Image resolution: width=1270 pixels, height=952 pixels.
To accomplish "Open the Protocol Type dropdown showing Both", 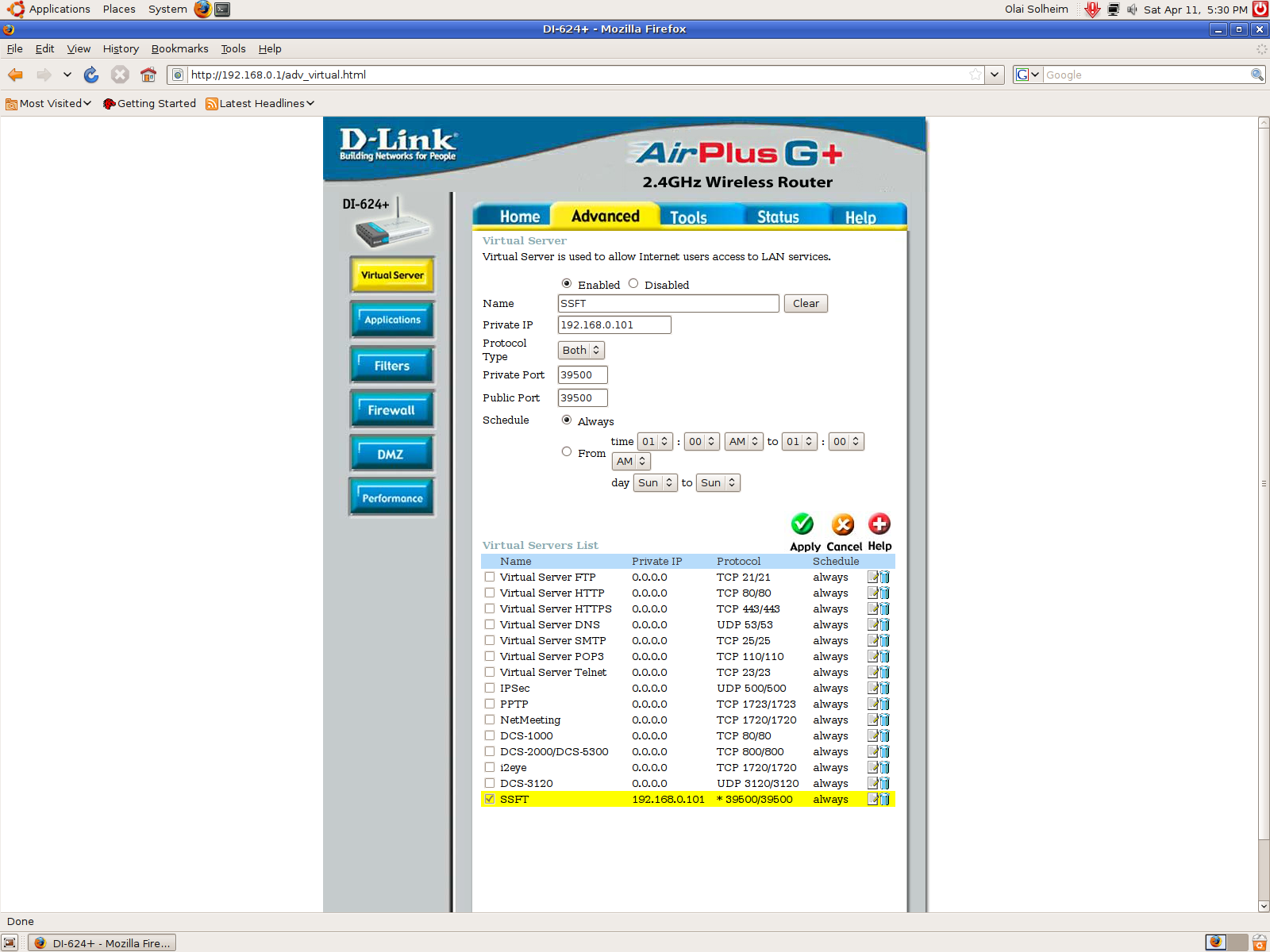I will [581, 350].
